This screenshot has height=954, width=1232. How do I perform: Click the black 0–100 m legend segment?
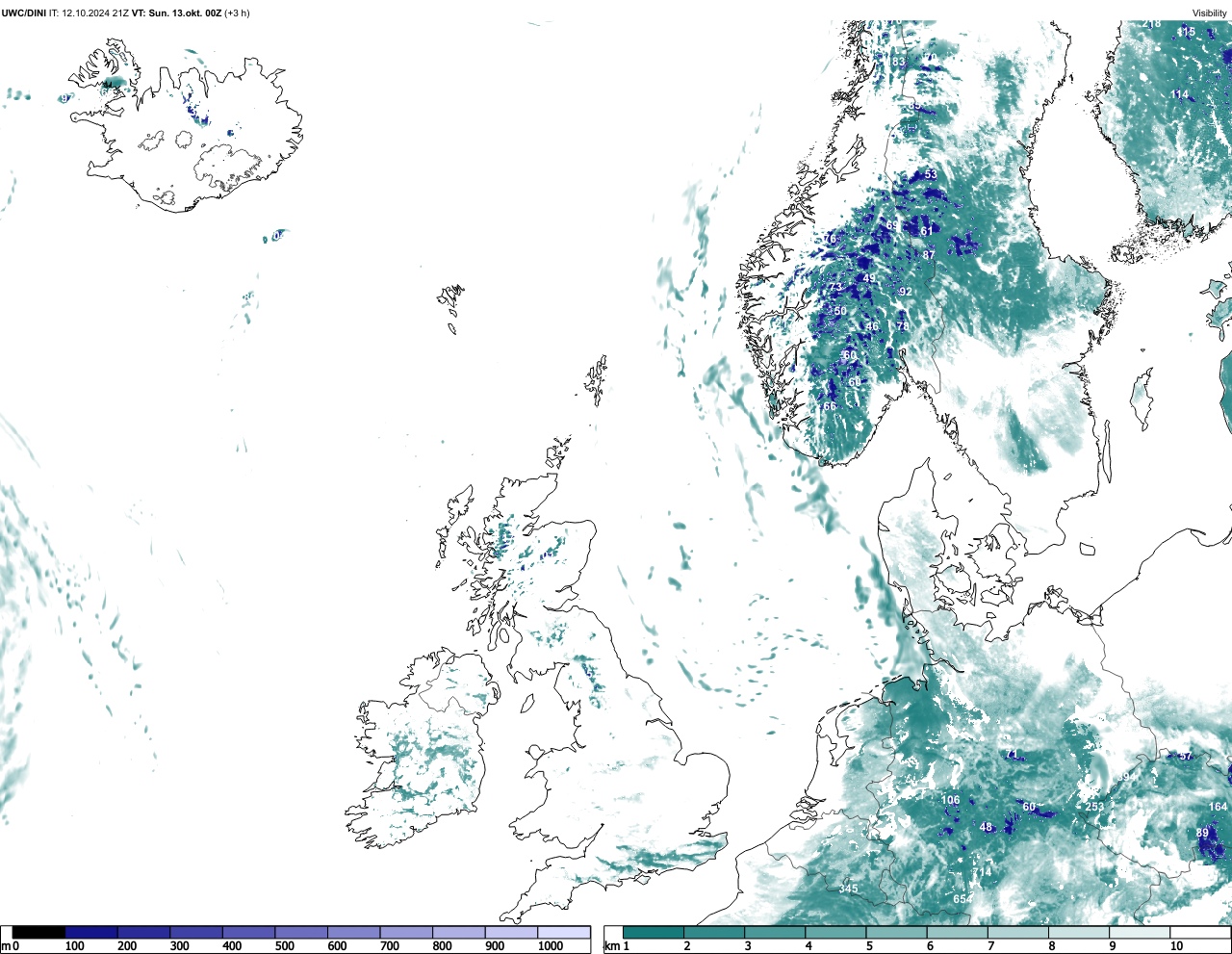click(38, 932)
